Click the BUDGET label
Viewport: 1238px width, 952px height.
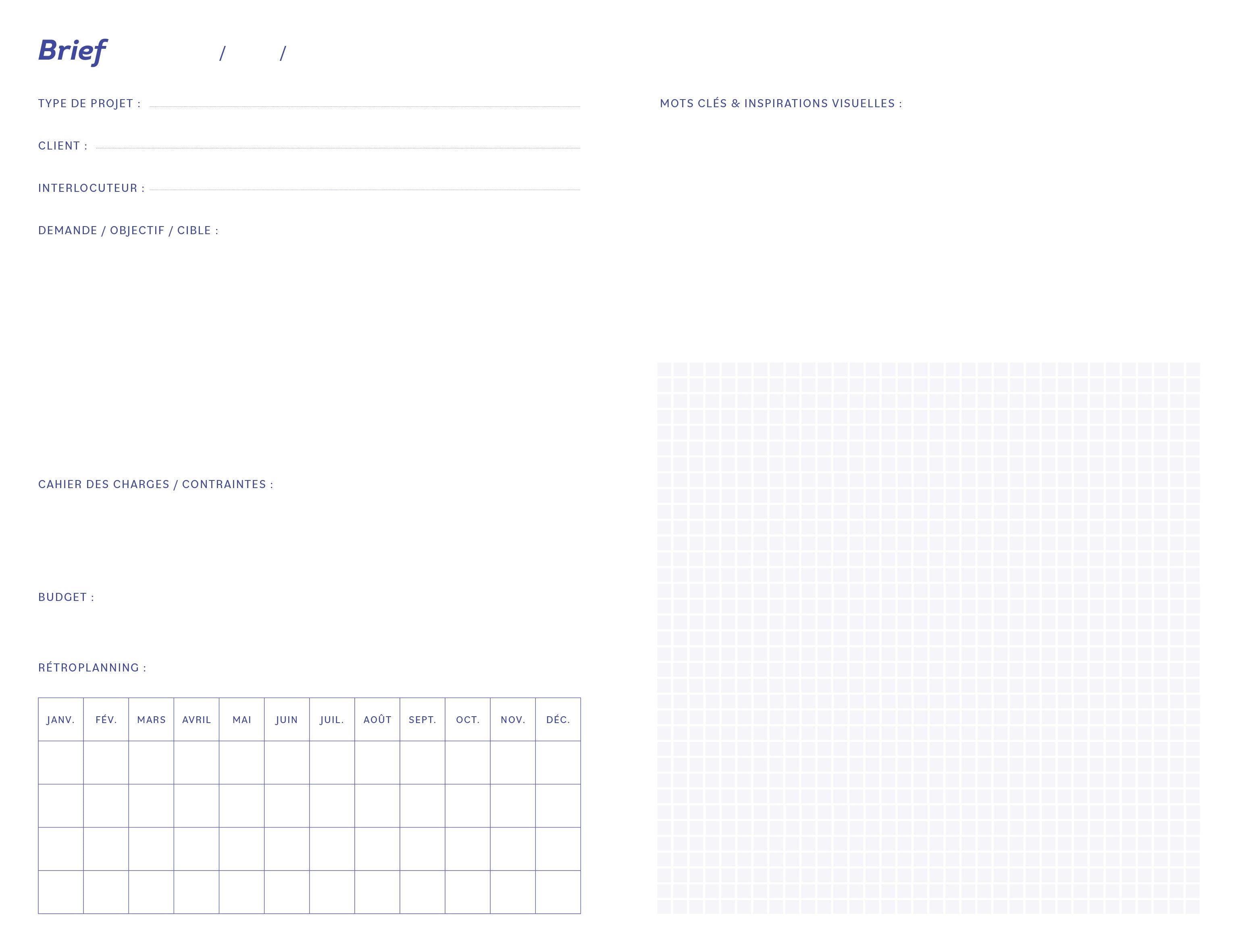(66, 597)
